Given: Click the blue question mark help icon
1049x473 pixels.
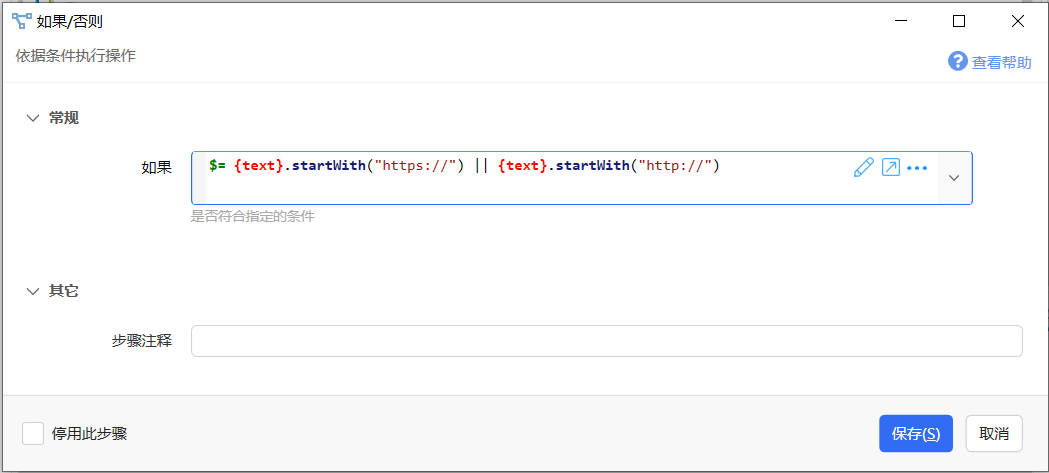Looking at the screenshot, I should 958,62.
